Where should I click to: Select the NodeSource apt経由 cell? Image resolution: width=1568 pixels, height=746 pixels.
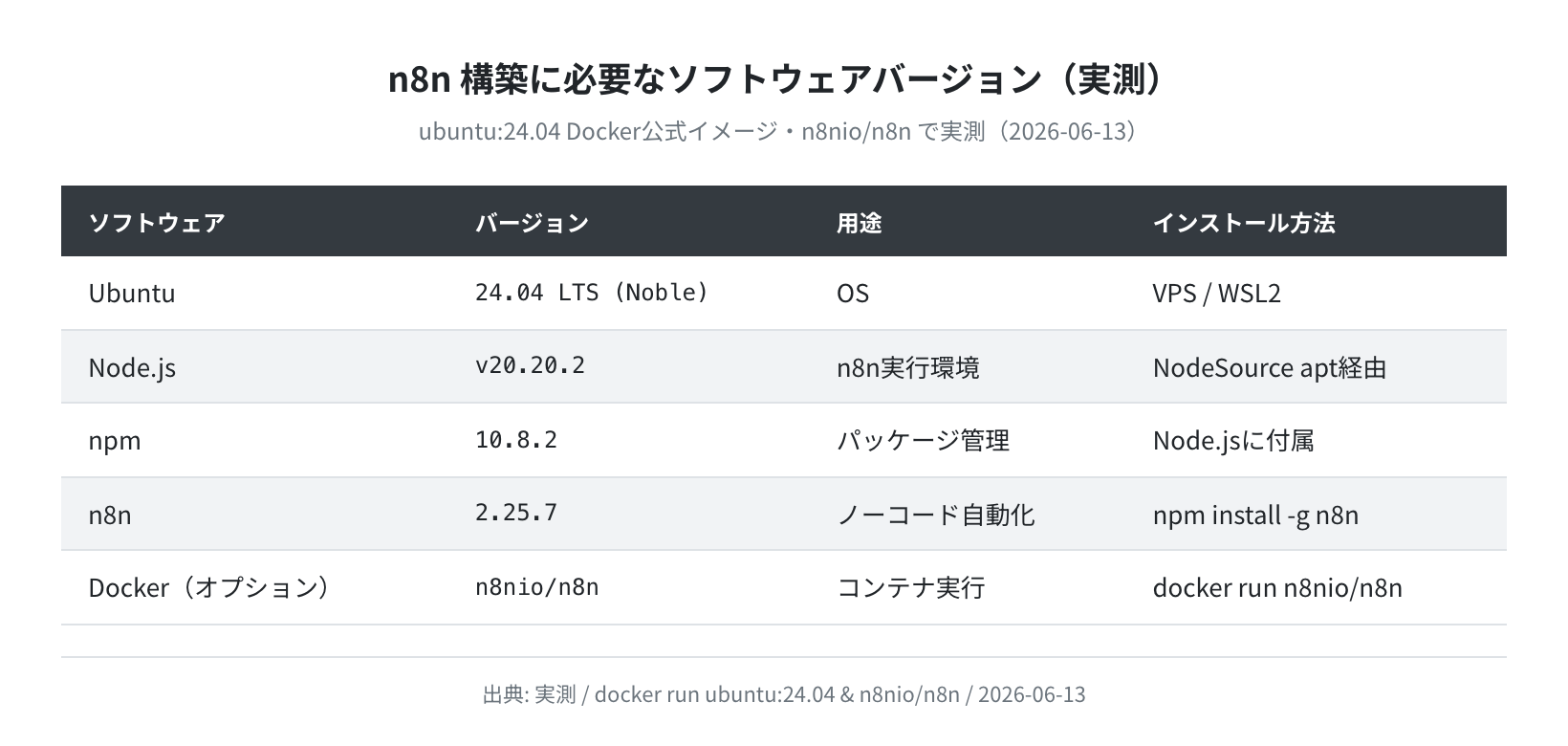[x=1270, y=367]
